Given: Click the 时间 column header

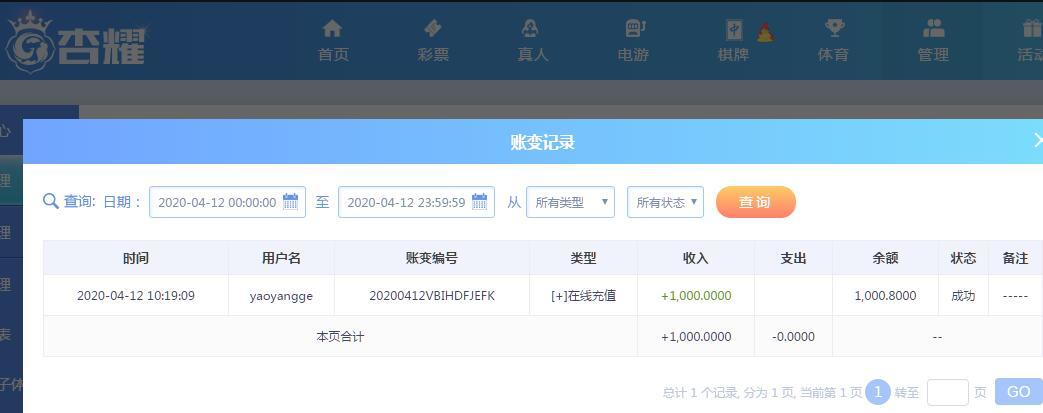Looking at the screenshot, I should pos(136,258).
